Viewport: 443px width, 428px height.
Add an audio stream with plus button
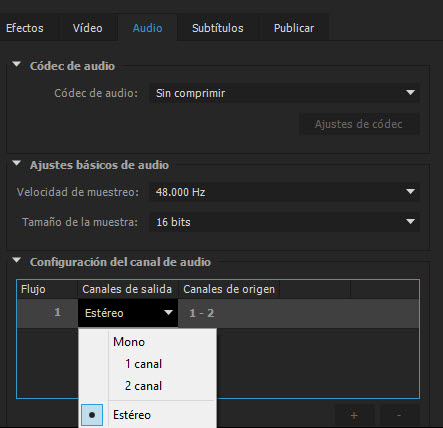354,415
